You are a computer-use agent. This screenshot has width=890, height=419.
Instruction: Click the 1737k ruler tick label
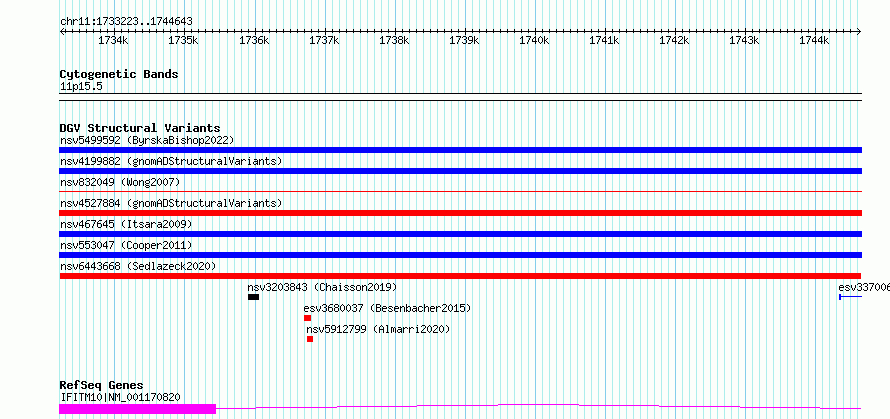(324, 40)
